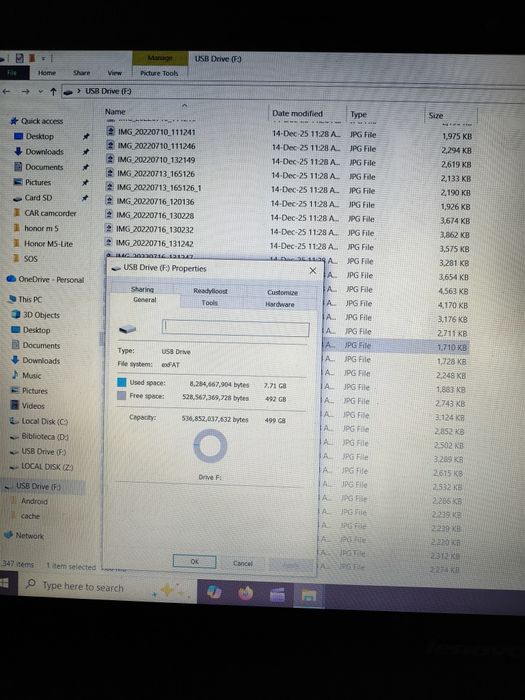Screen dimensions: 525x700
Task: Open the SOS folder in sidebar
Action: (25, 258)
